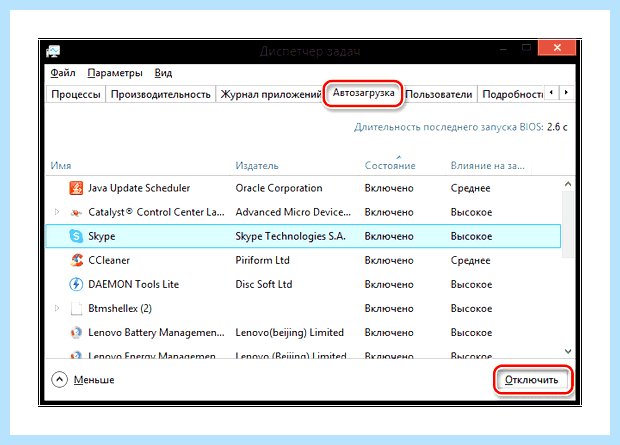This screenshot has height=445, width=620.
Task: Sort by the Состояние column header
Action: pyautogui.click(x=390, y=166)
